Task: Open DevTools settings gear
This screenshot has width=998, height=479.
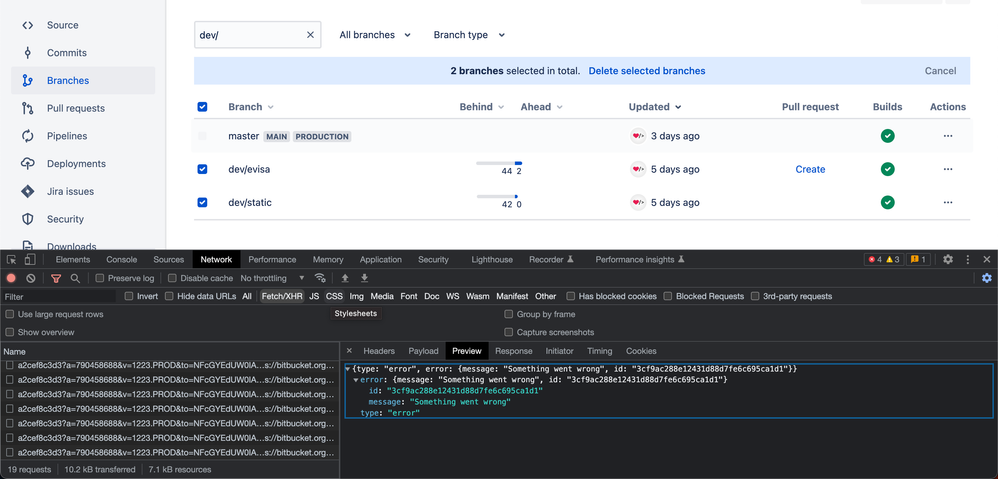Action: click(948, 260)
